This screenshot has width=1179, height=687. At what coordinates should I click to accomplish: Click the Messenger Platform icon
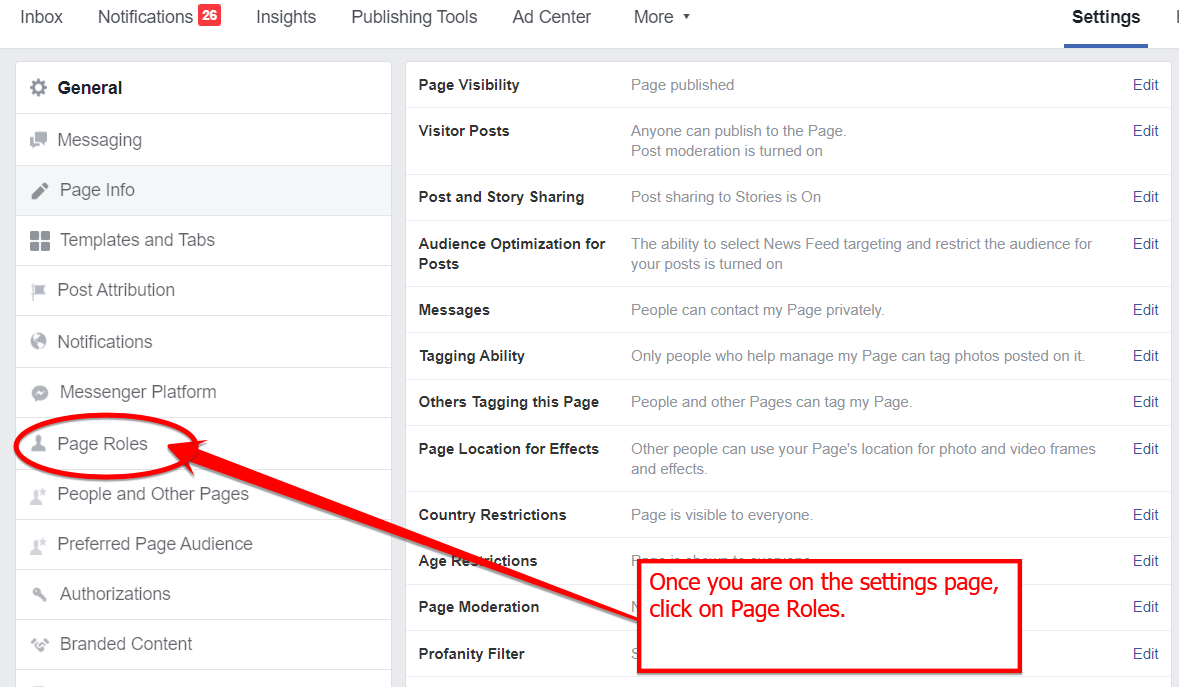click(40, 392)
